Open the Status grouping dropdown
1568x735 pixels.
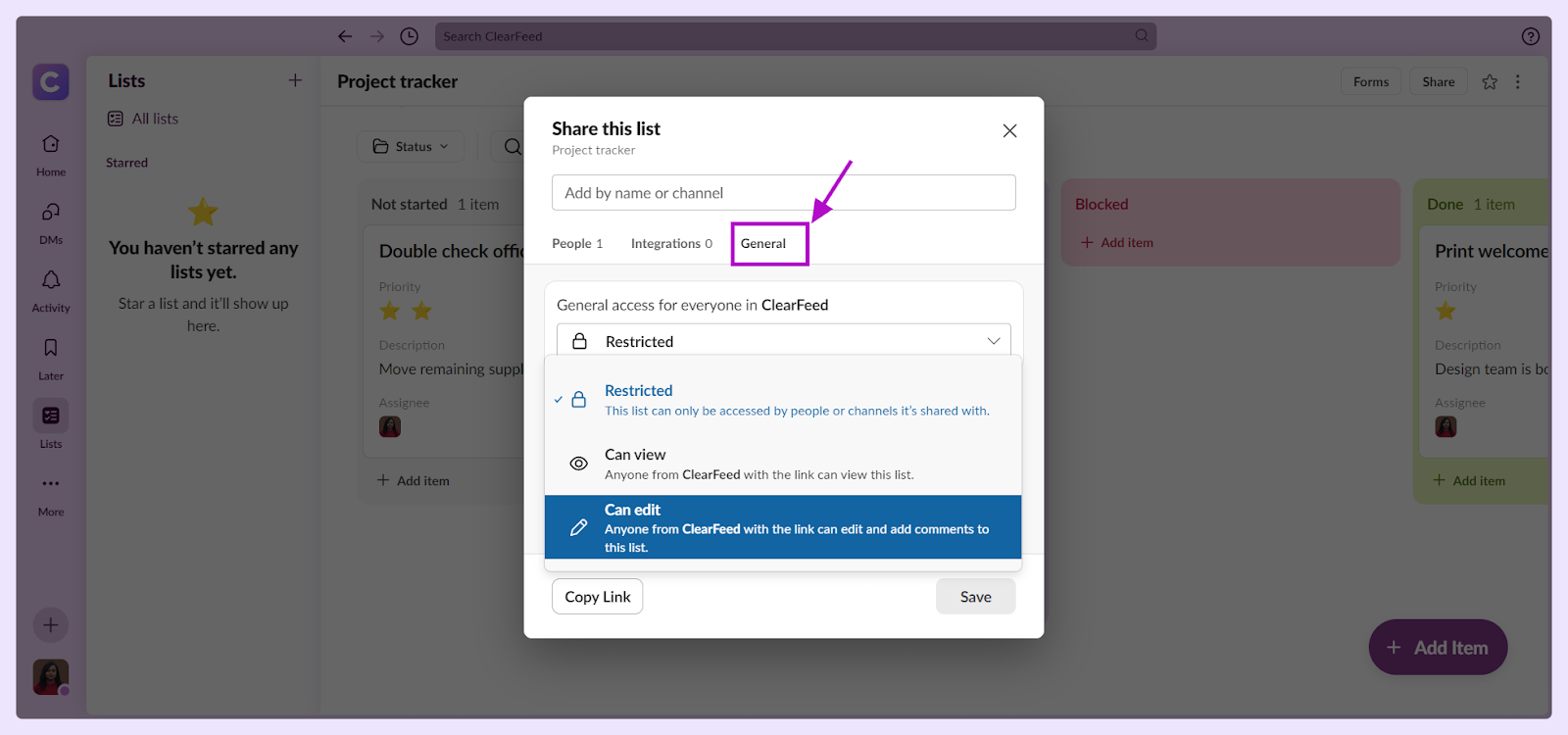pyautogui.click(x=411, y=146)
